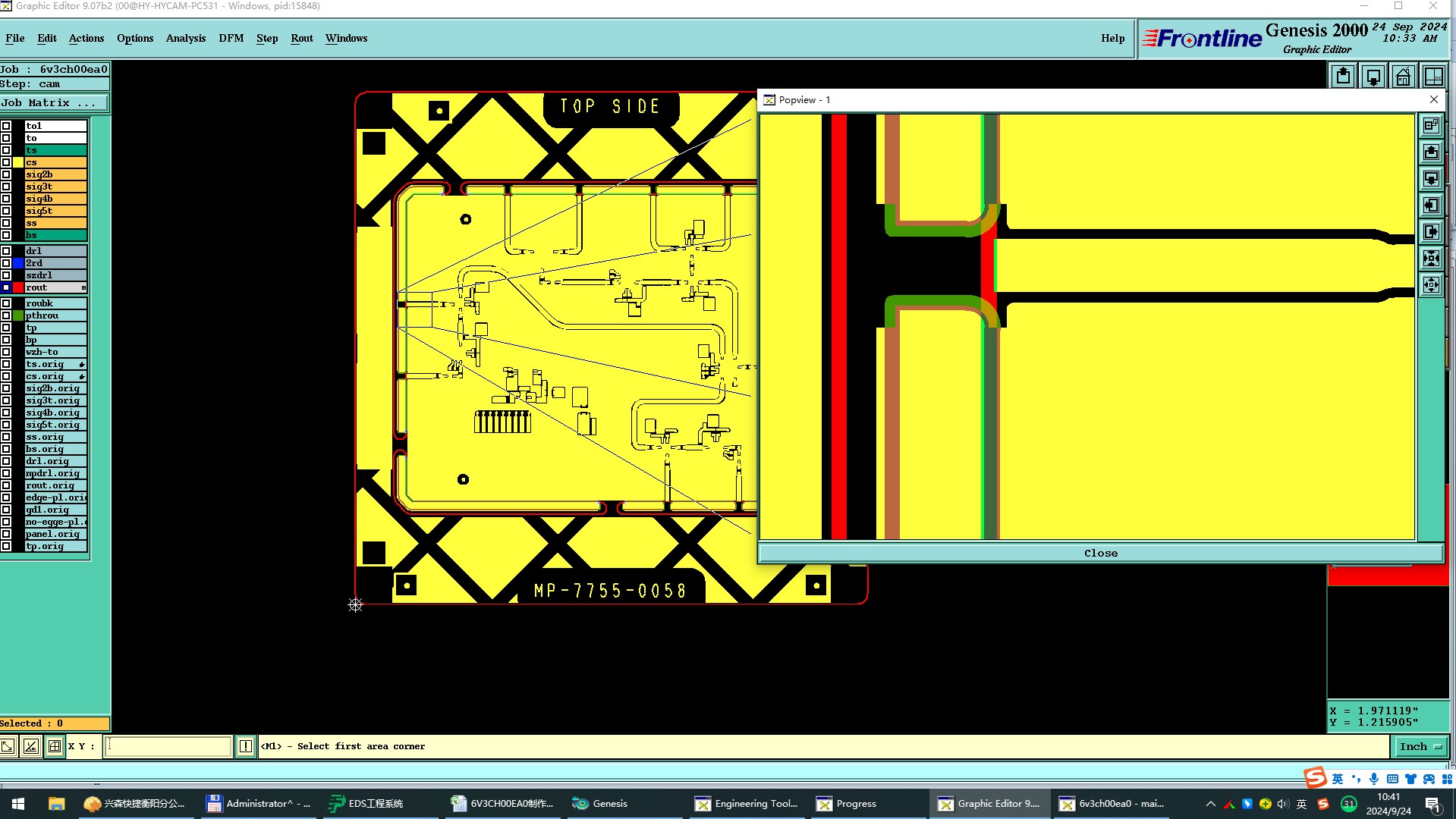This screenshot has width=1456, height=819.
Task: Show hidden system tray icons
Action: (x=1210, y=804)
